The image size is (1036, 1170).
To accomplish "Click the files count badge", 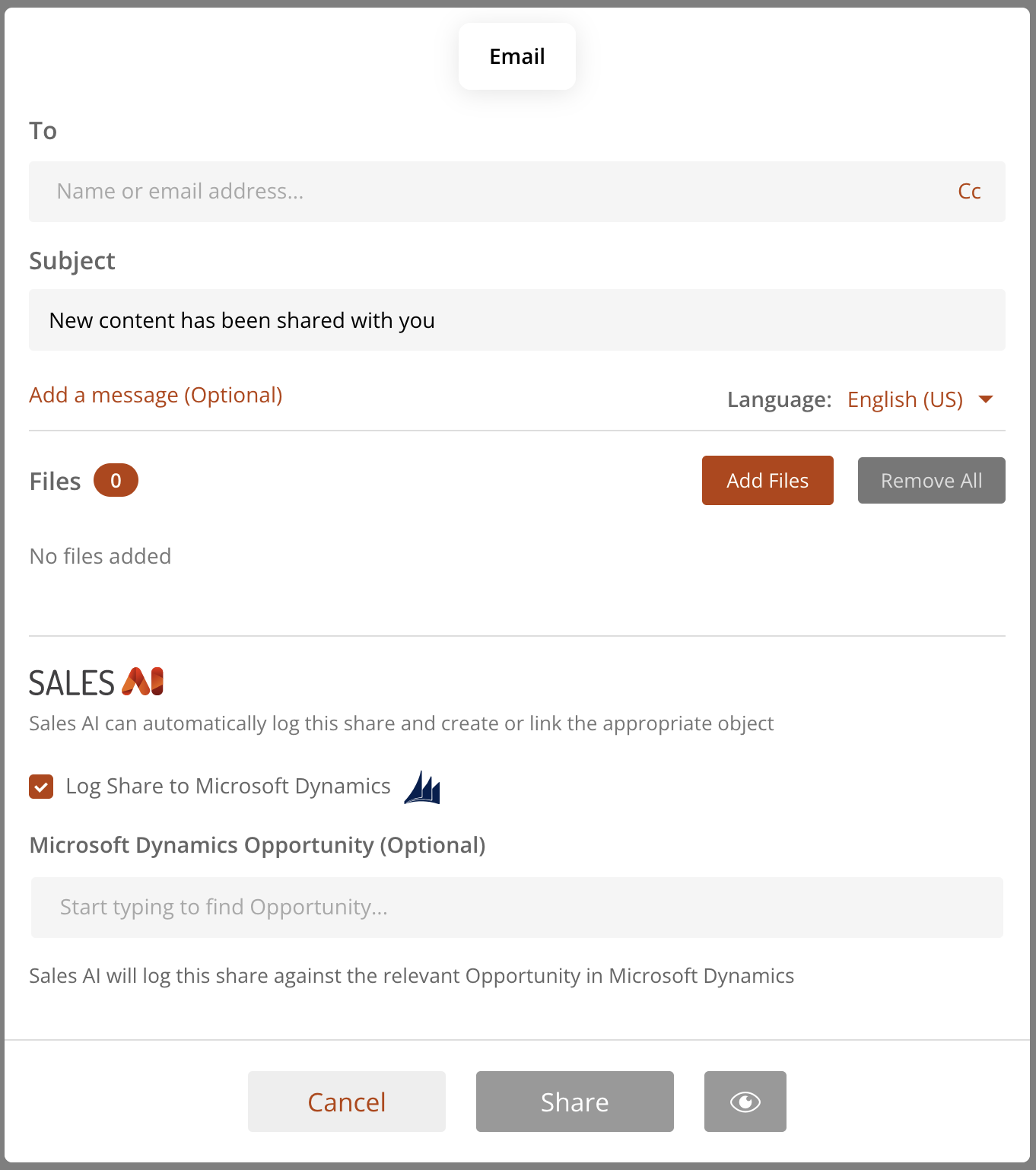I will 116,480.
